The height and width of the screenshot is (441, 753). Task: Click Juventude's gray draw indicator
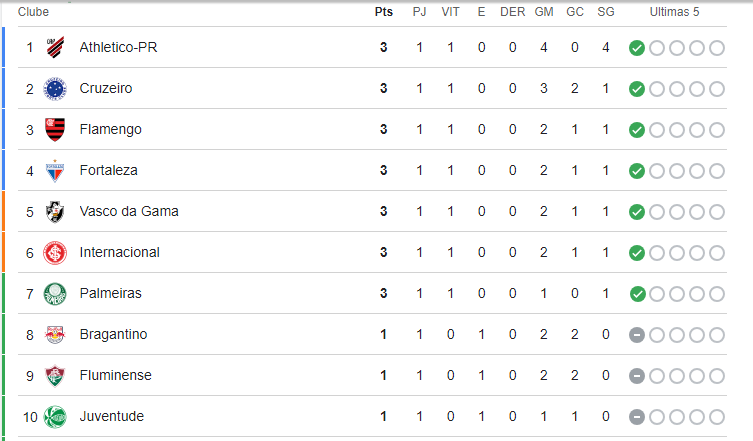[637, 417]
